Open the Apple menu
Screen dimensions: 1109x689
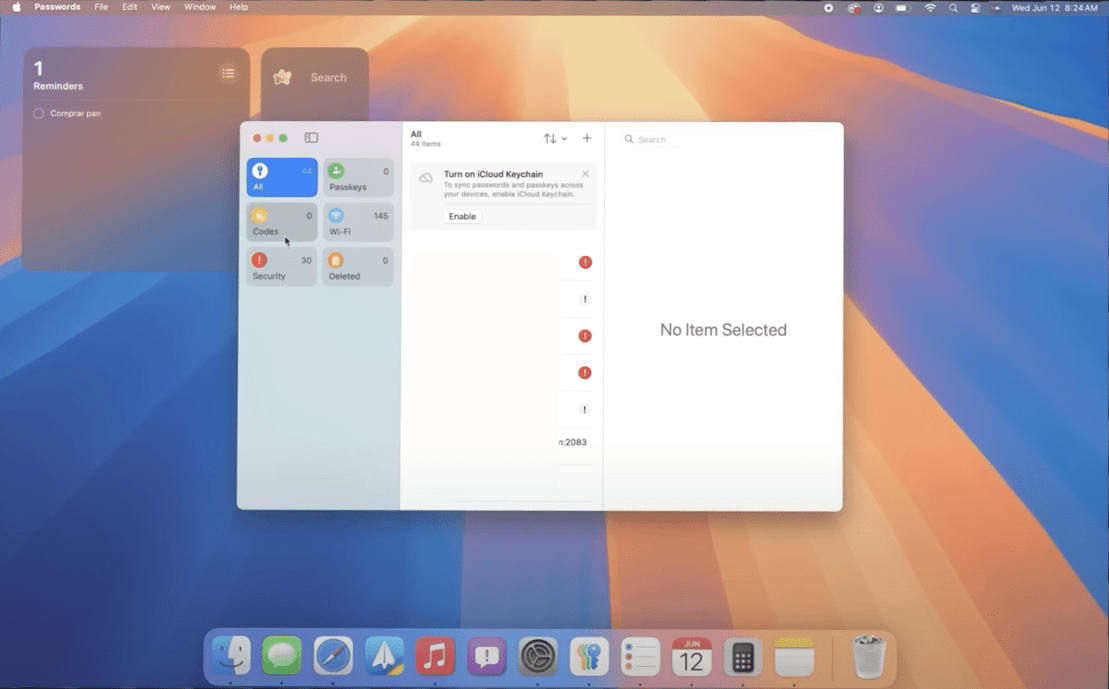click(16, 7)
